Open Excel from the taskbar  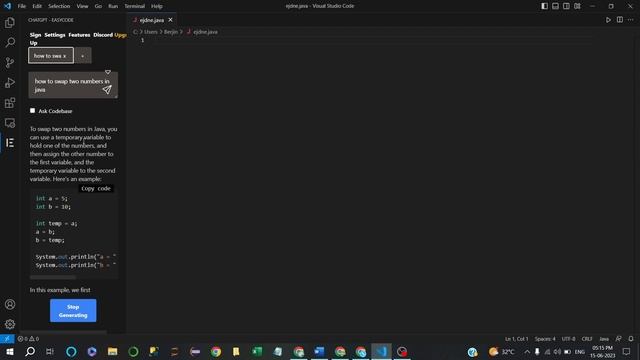click(257, 351)
